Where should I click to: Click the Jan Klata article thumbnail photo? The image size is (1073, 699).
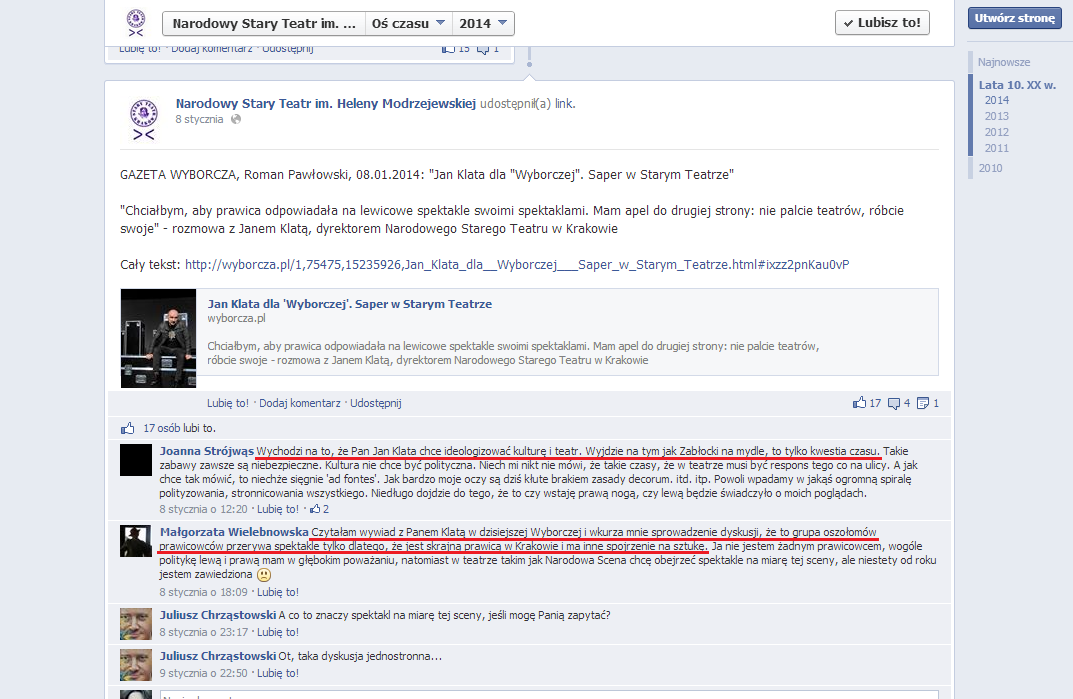(159, 338)
